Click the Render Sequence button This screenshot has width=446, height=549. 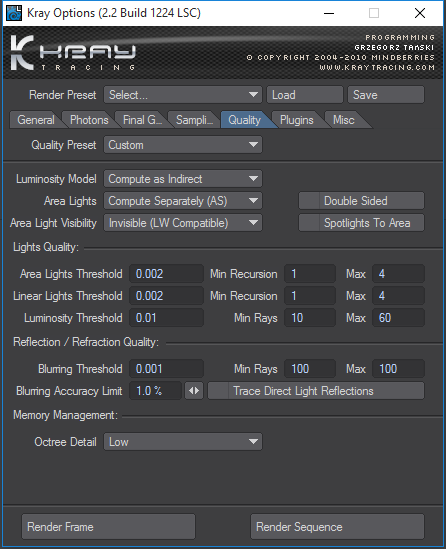tap(337, 527)
